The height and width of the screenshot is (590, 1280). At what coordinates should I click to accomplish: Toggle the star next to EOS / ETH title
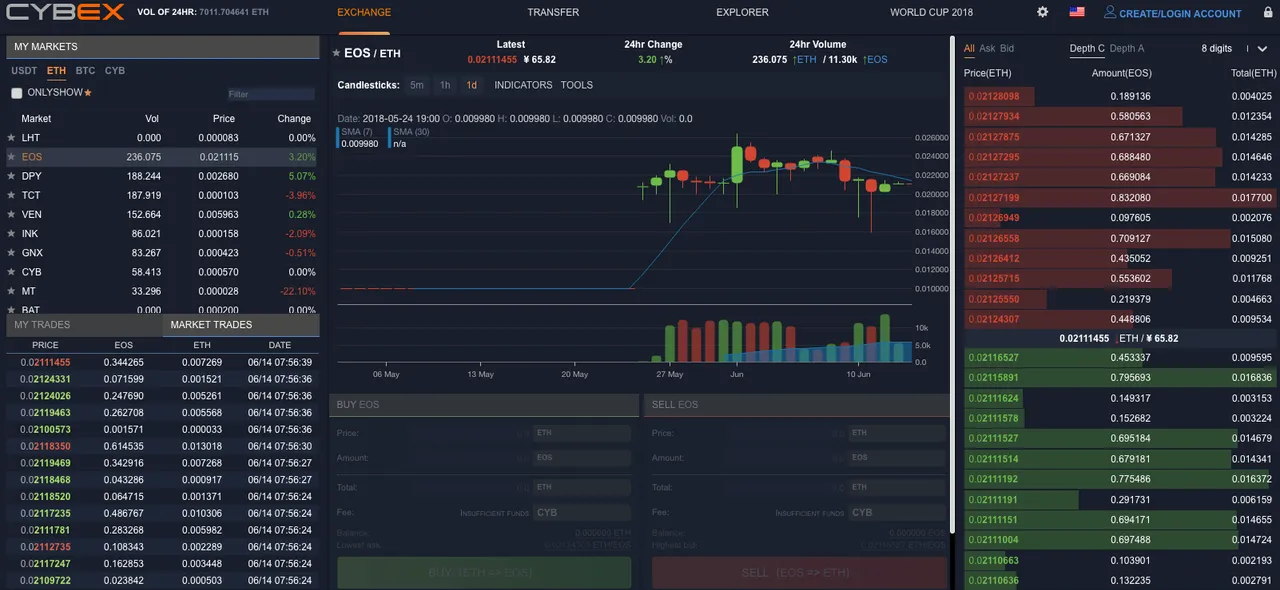336,53
